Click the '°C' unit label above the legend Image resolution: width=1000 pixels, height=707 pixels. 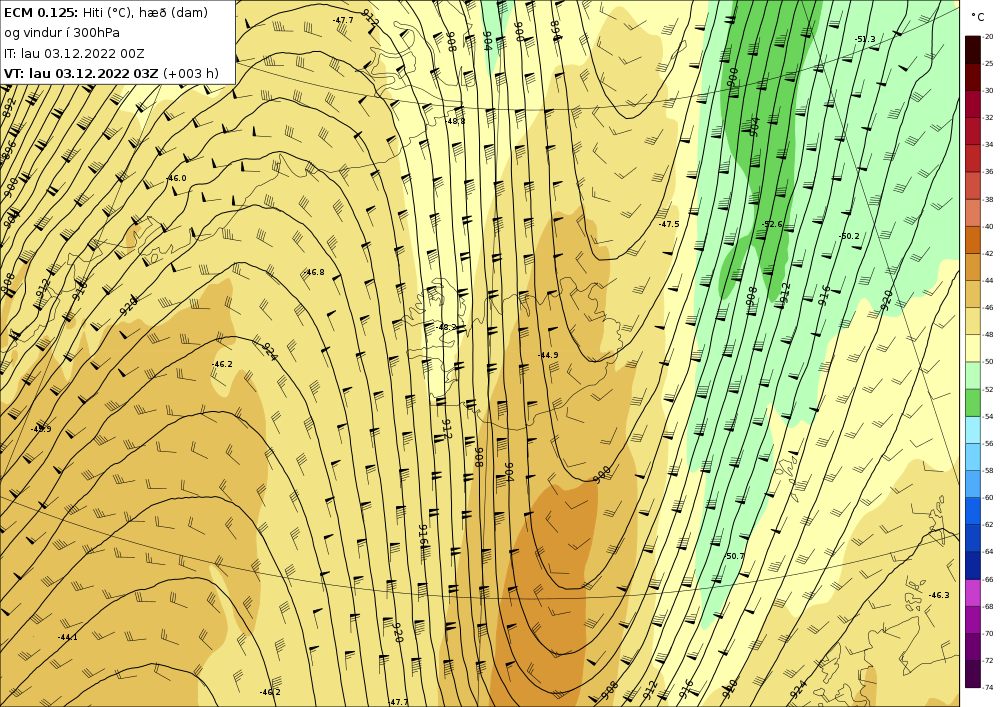click(x=977, y=17)
